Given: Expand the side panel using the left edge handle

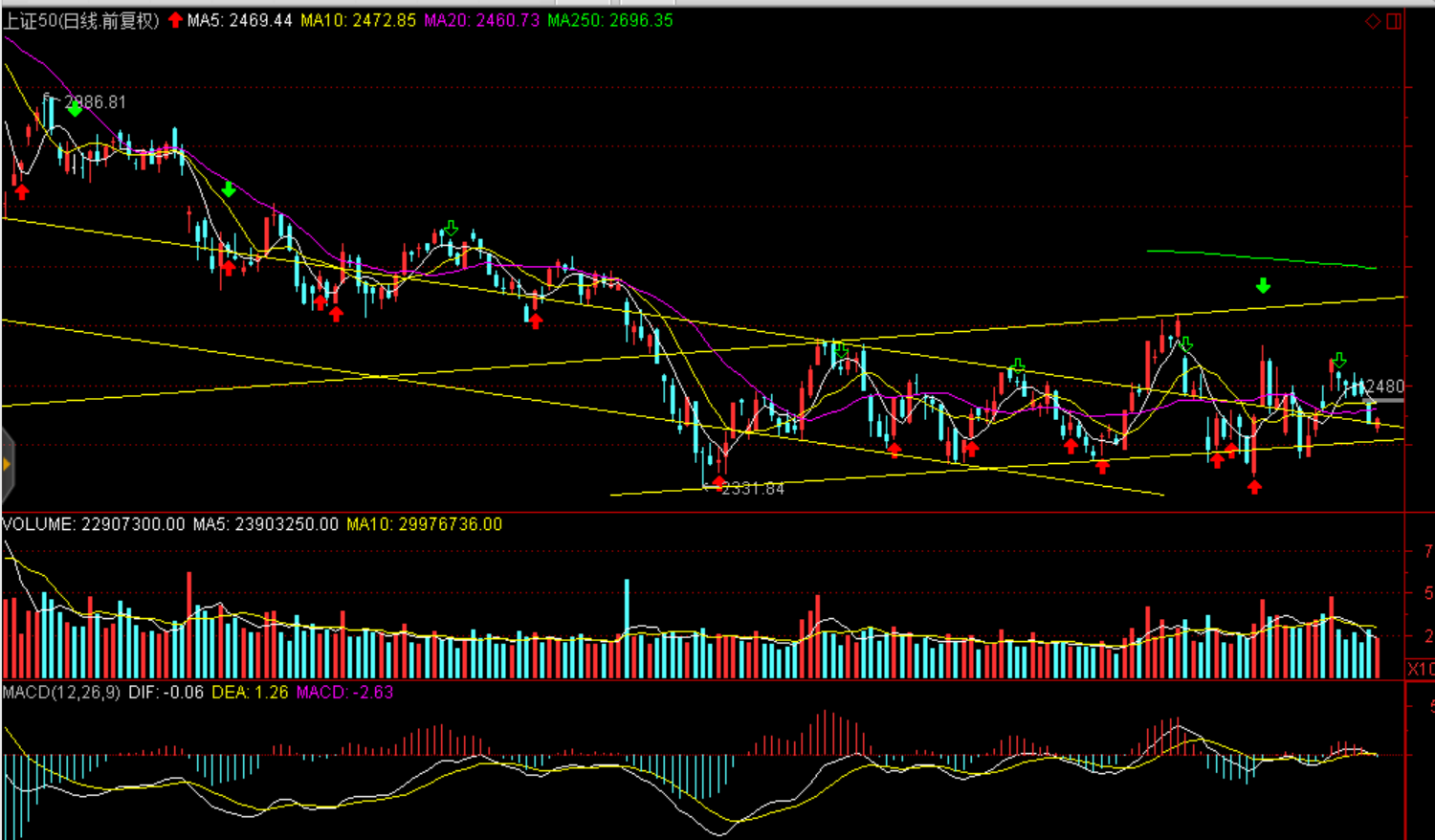Looking at the screenshot, I should click(x=7, y=465).
